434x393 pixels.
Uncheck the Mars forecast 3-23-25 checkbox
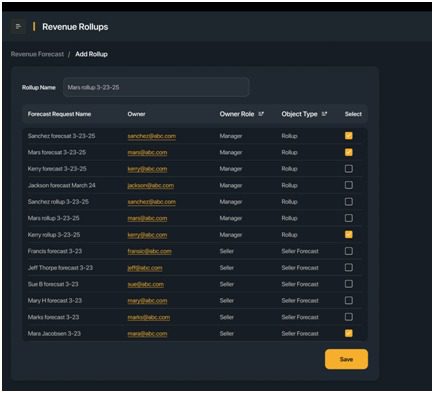tap(349, 152)
